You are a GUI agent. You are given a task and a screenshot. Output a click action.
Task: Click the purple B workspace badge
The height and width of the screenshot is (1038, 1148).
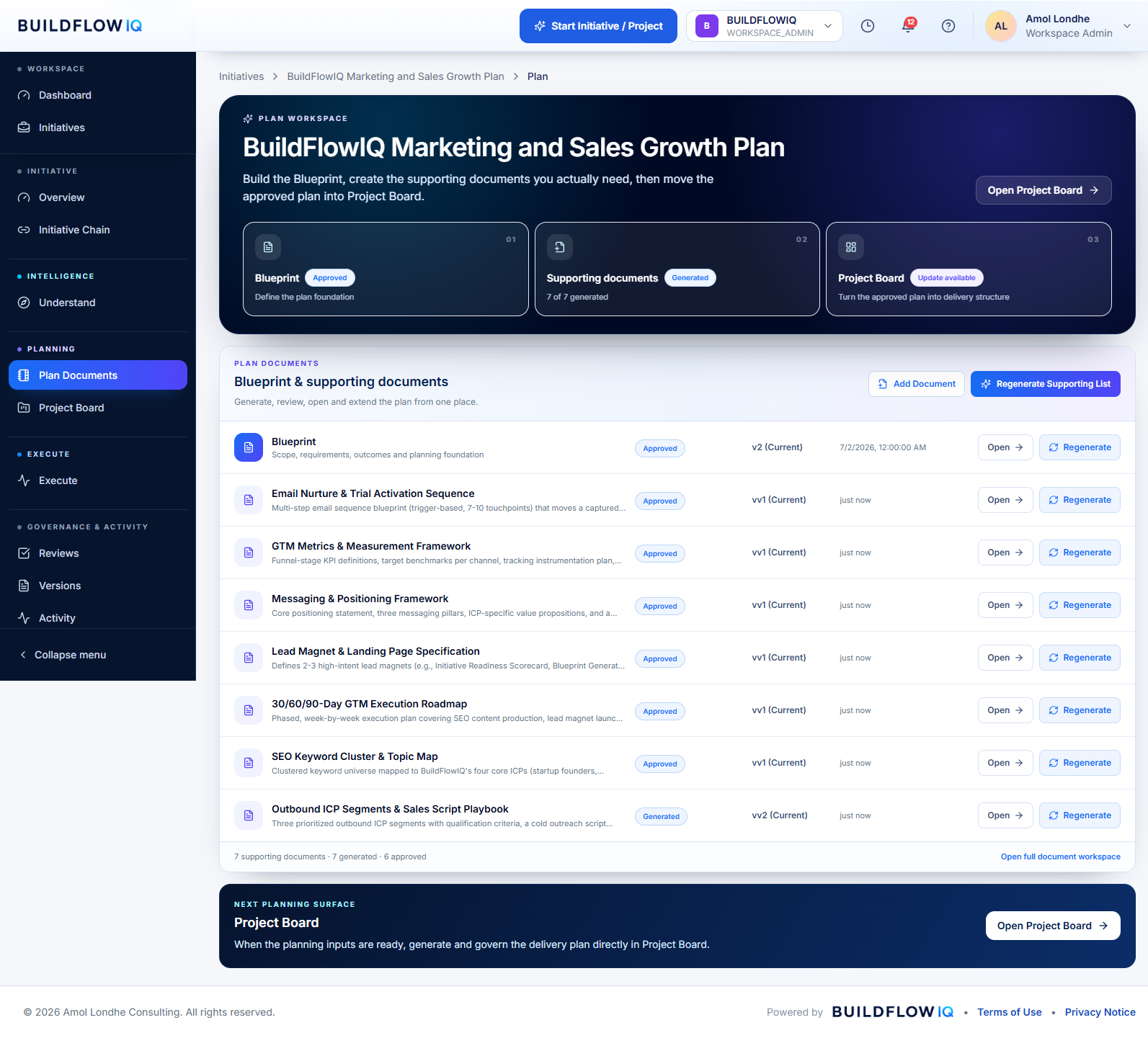[707, 26]
